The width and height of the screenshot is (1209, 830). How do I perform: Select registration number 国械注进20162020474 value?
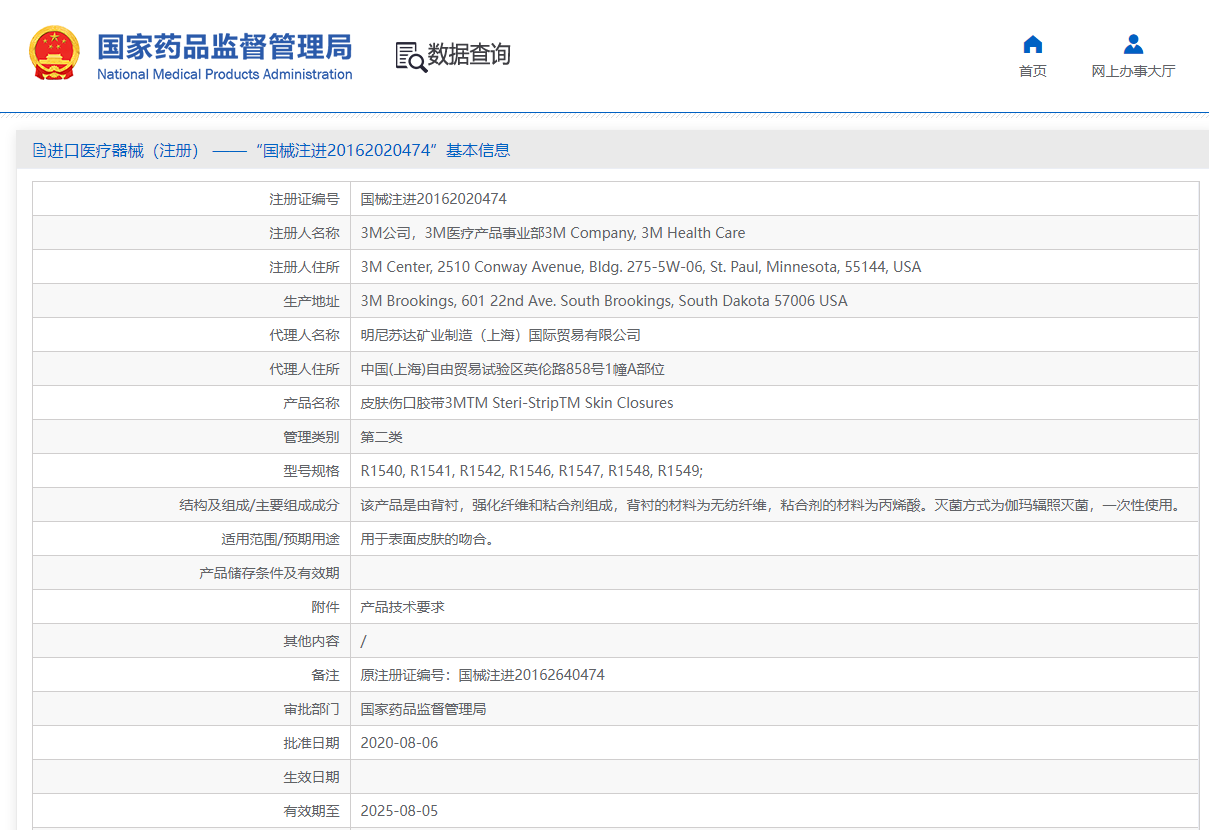click(x=434, y=199)
